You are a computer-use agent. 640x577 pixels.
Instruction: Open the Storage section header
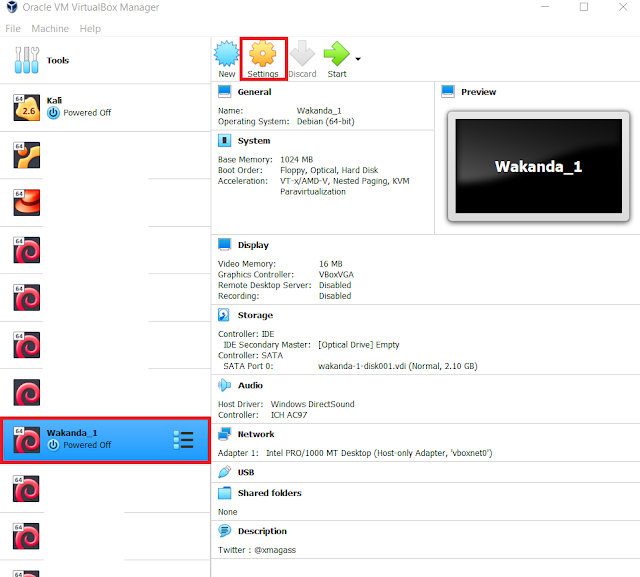pos(256,315)
